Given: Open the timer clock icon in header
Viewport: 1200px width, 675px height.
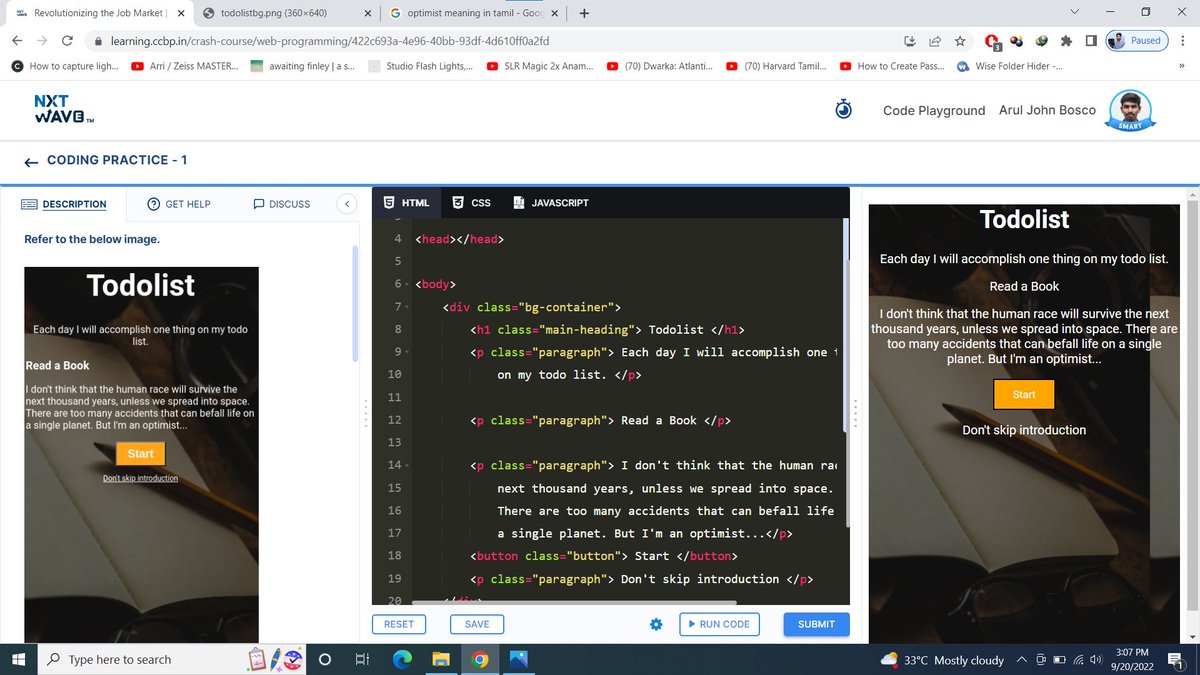Looking at the screenshot, I should (844, 109).
